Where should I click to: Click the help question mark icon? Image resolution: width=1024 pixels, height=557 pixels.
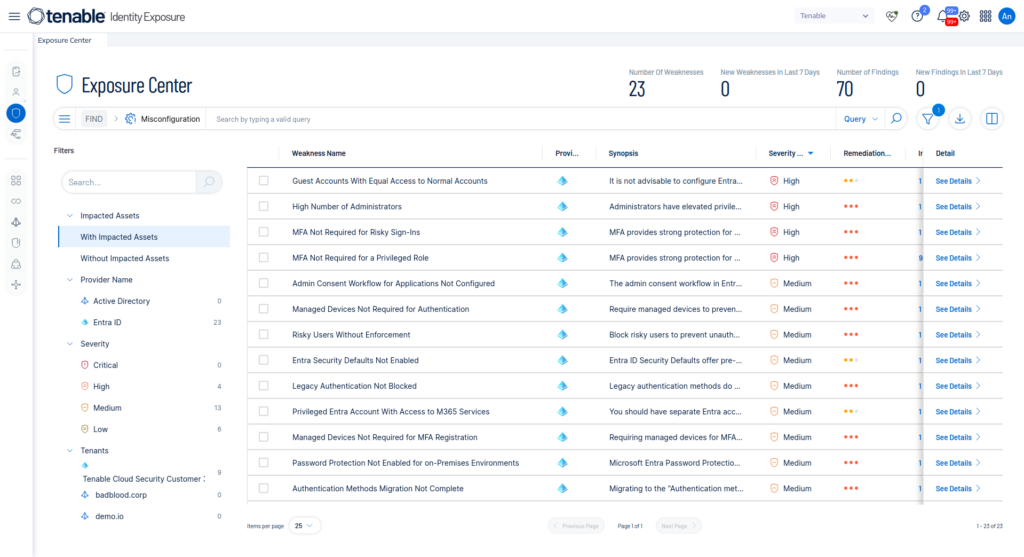[x=918, y=16]
